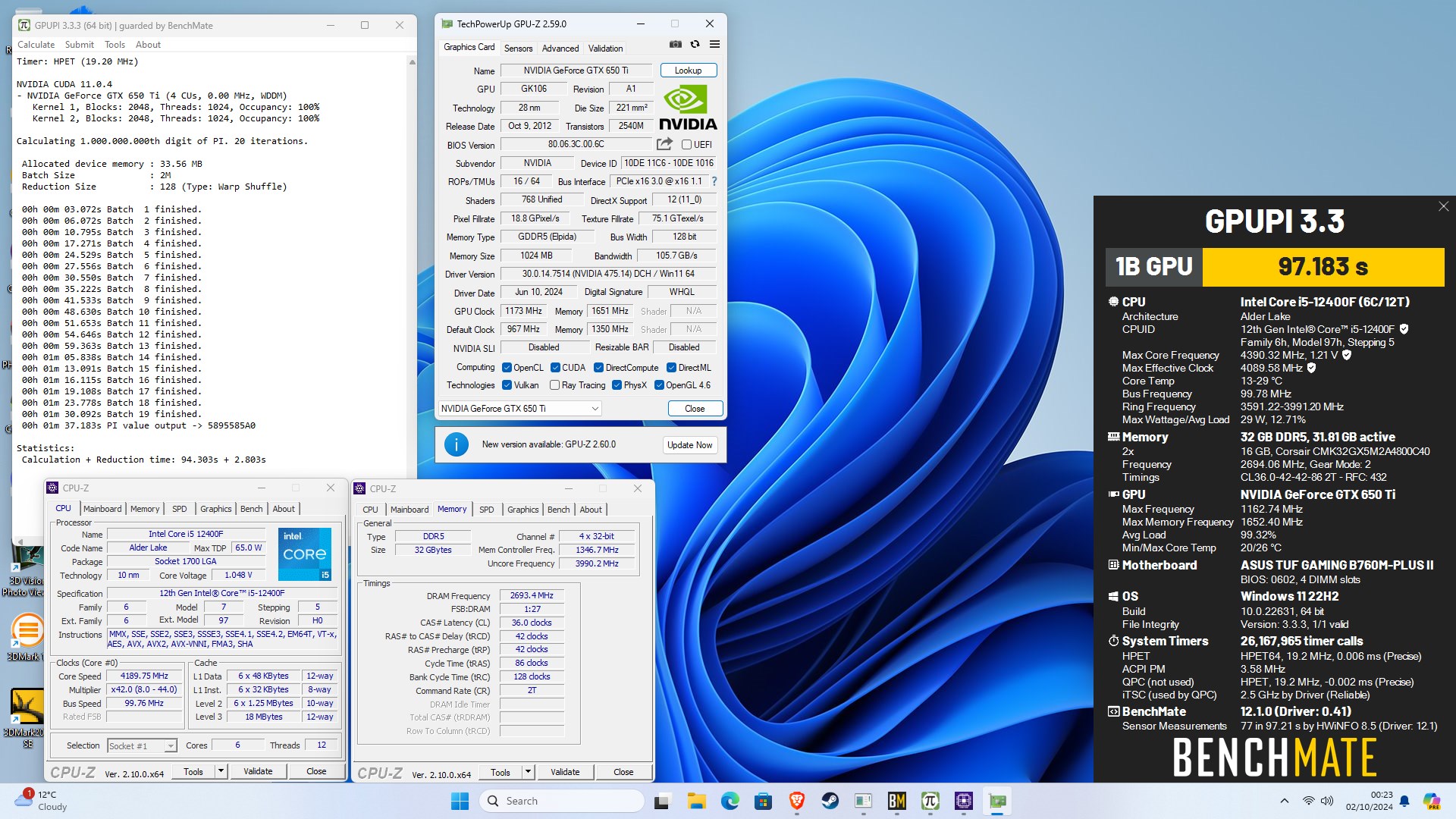Toggle the PhysX checkbox

(x=617, y=385)
